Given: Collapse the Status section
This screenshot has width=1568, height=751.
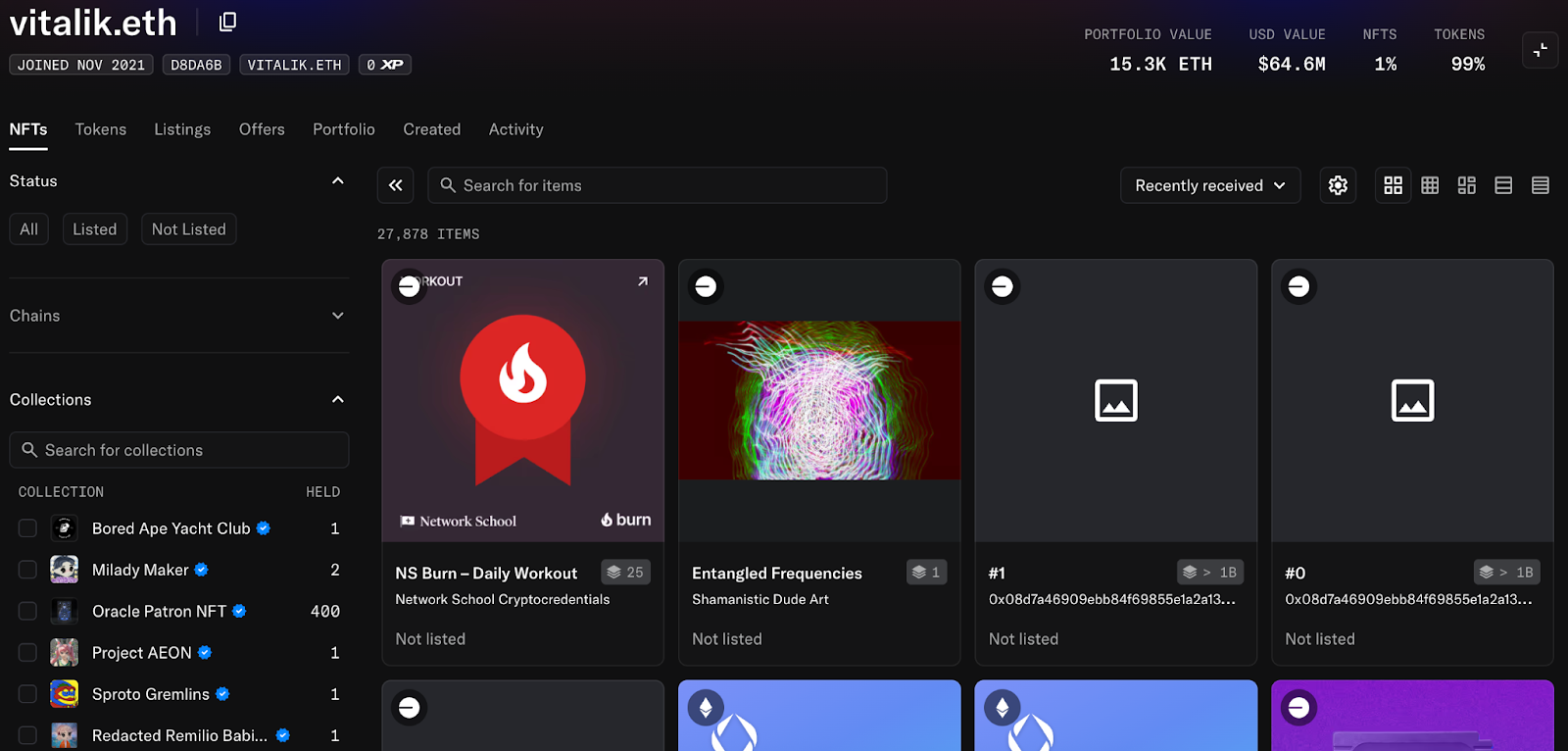Looking at the screenshot, I should [337, 181].
